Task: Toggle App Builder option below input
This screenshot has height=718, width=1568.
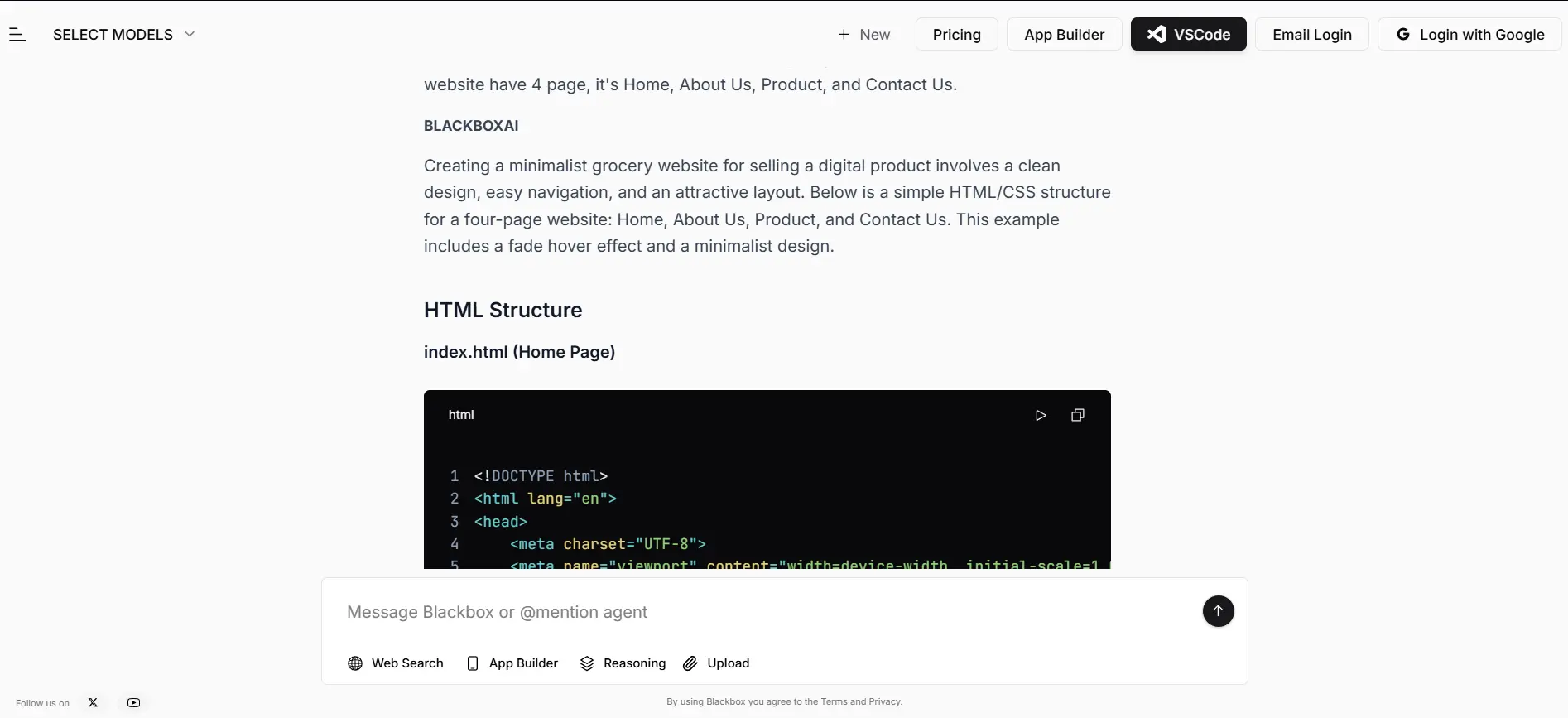Action: pyautogui.click(x=512, y=663)
